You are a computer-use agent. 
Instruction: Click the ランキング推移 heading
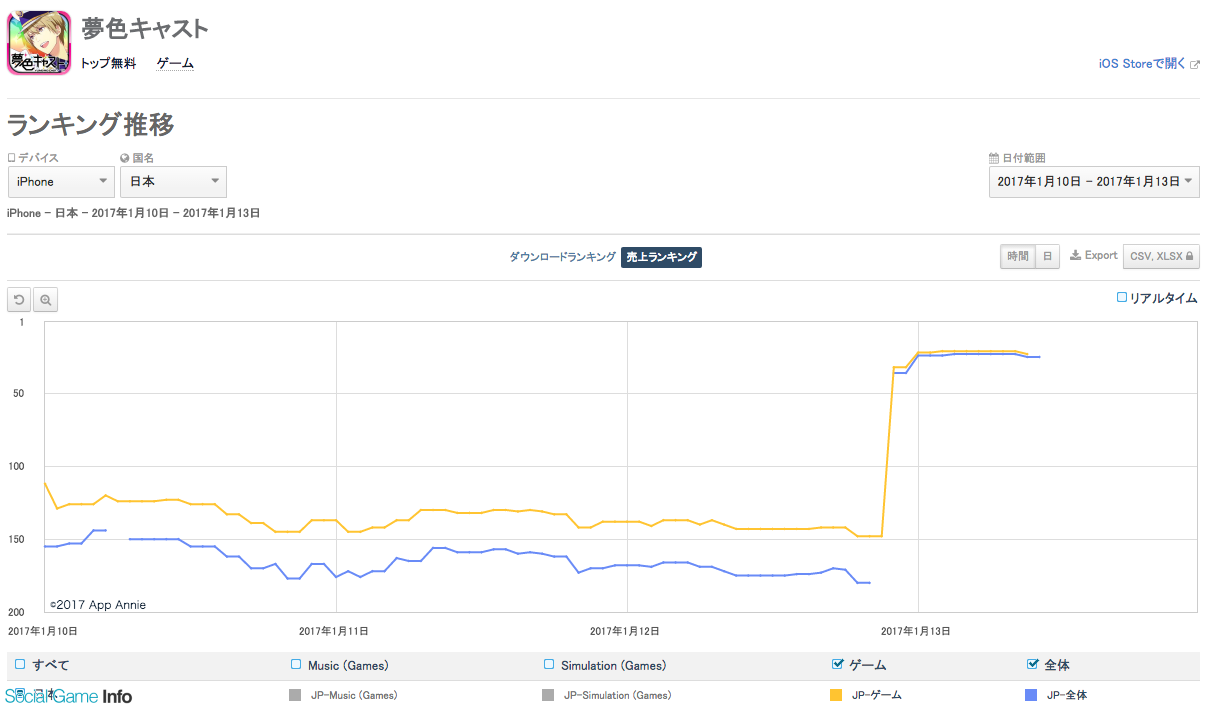pos(91,125)
